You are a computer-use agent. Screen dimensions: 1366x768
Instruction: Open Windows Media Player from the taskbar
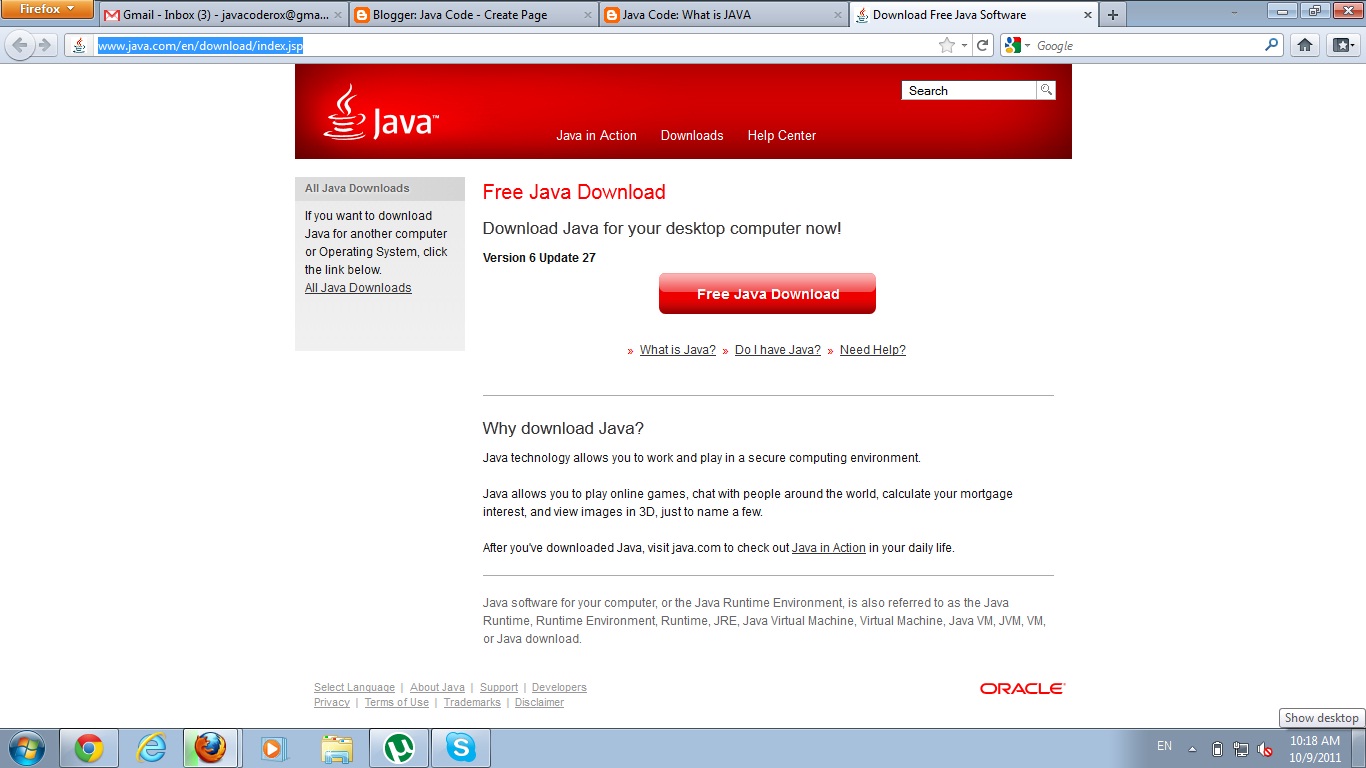273,747
